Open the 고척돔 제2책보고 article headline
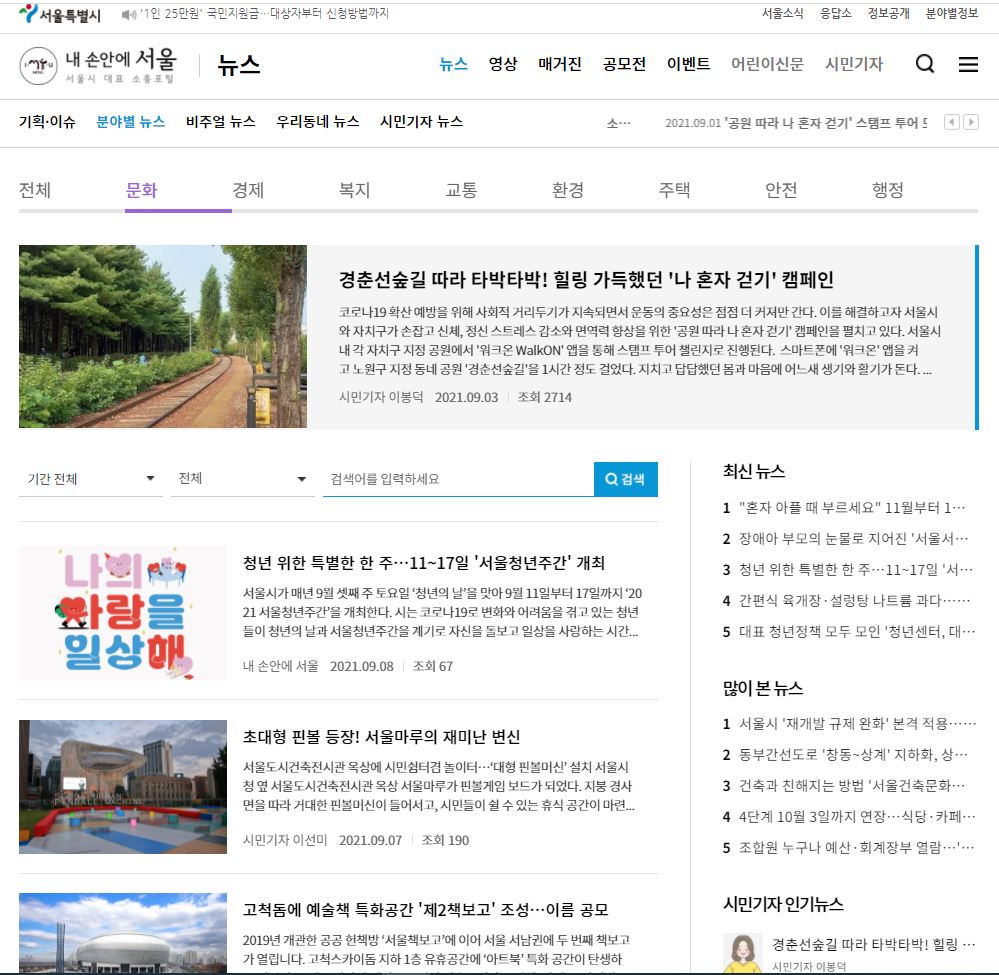 pyautogui.click(x=426, y=909)
